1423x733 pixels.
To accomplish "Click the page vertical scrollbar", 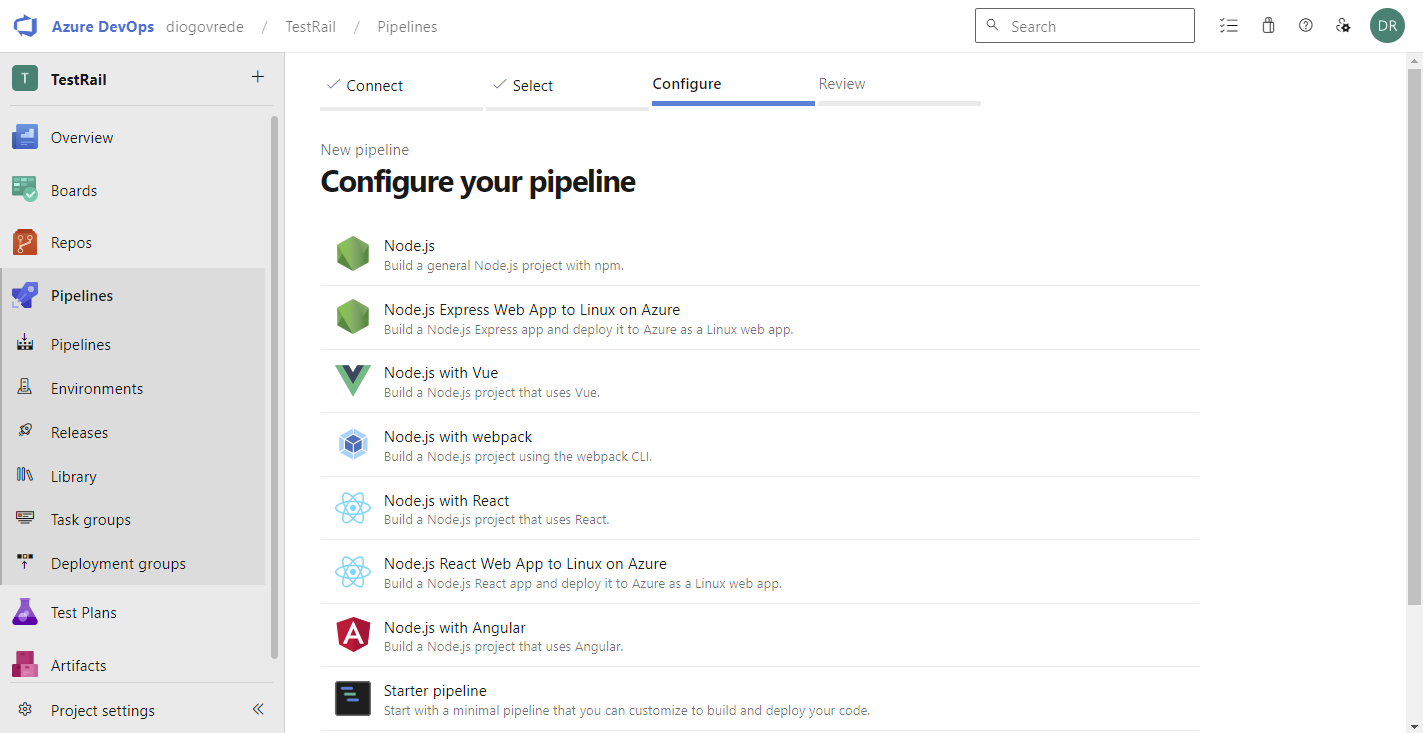I will tap(1414, 330).
